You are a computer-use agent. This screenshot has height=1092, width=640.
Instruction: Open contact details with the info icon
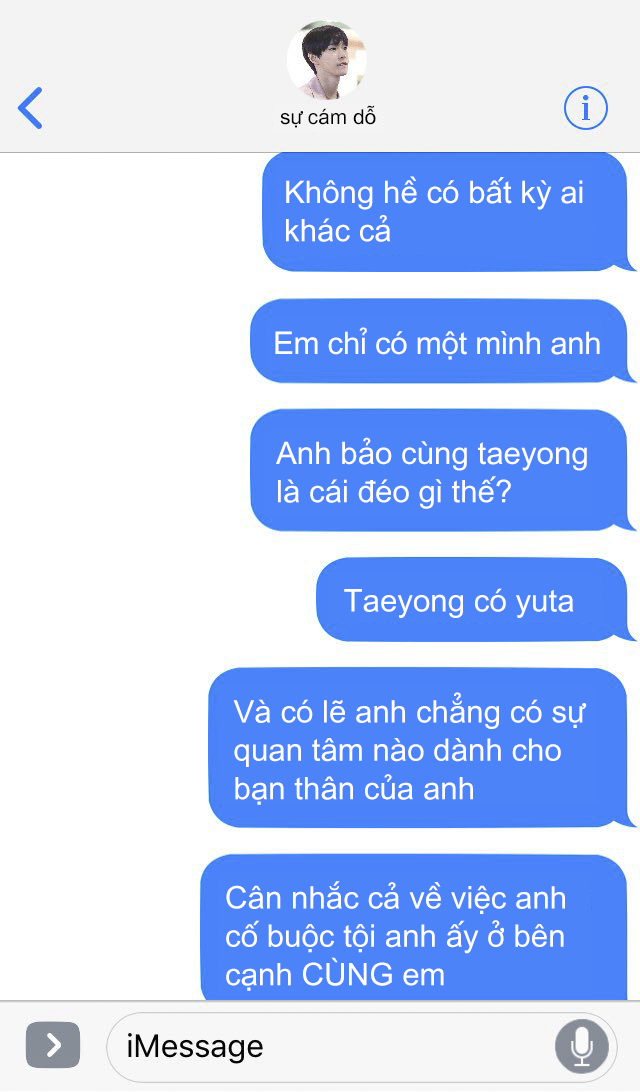(x=585, y=108)
